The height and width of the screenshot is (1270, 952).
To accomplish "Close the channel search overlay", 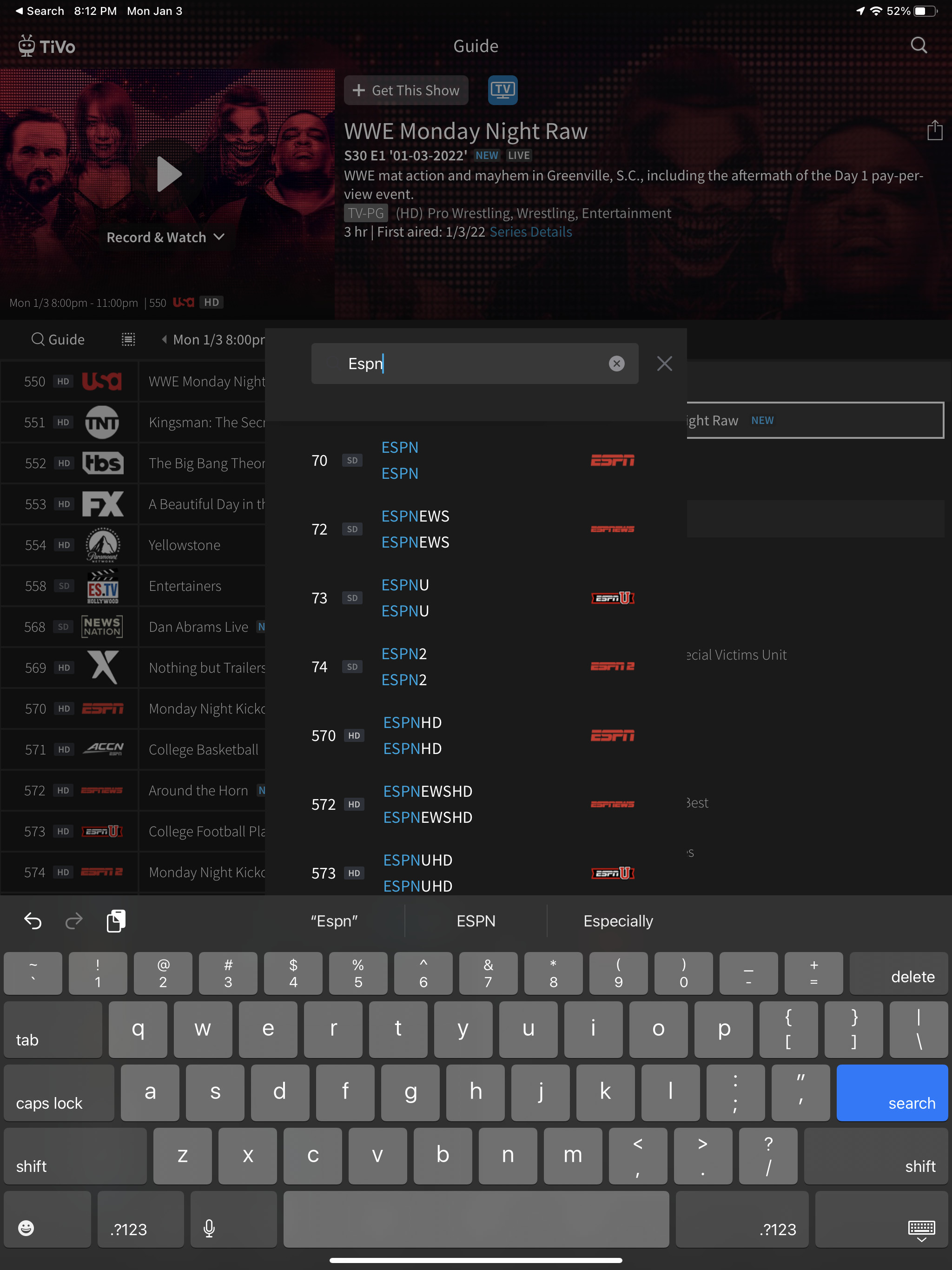I will (x=664, y=364).
